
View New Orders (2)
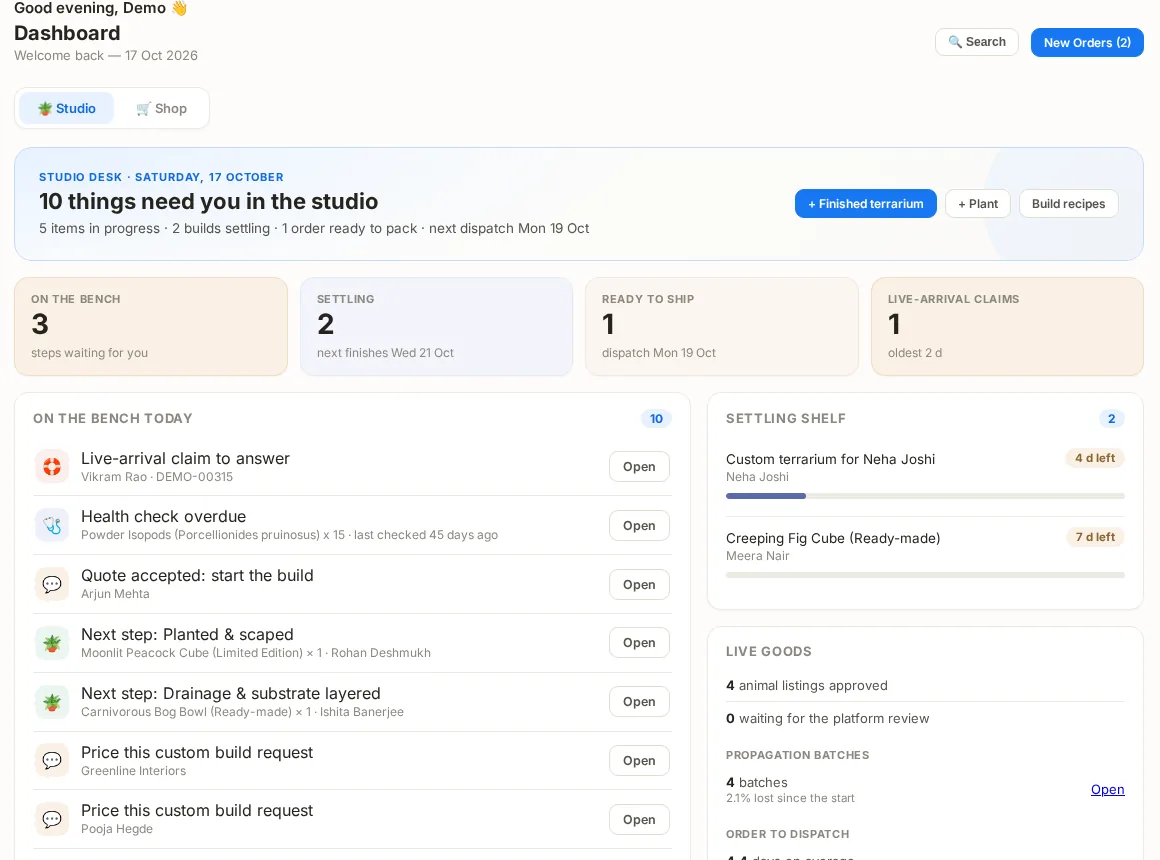tap(1087, 42)
